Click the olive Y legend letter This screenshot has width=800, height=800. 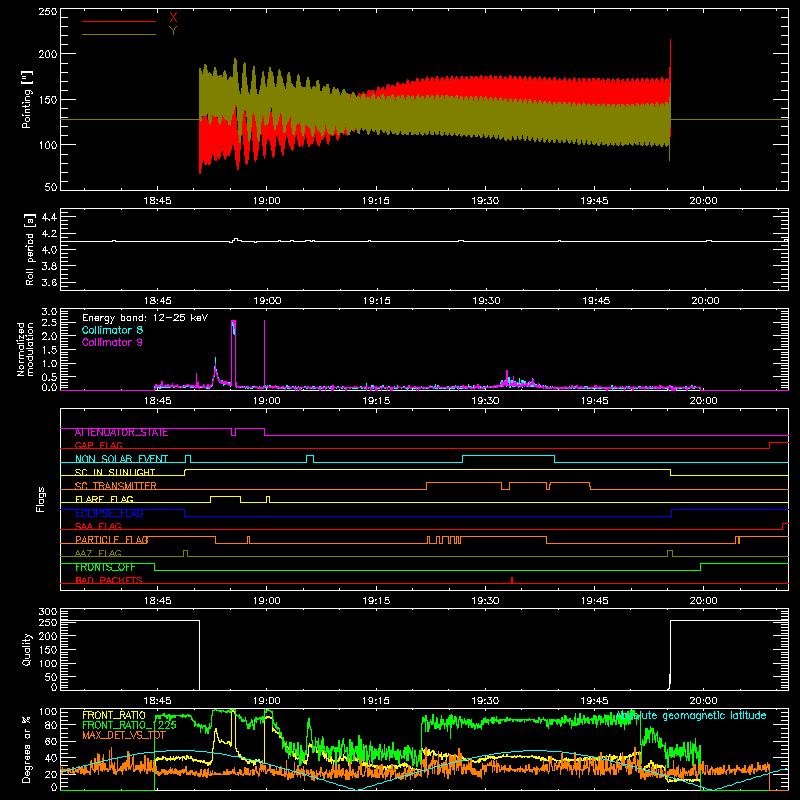173,31
